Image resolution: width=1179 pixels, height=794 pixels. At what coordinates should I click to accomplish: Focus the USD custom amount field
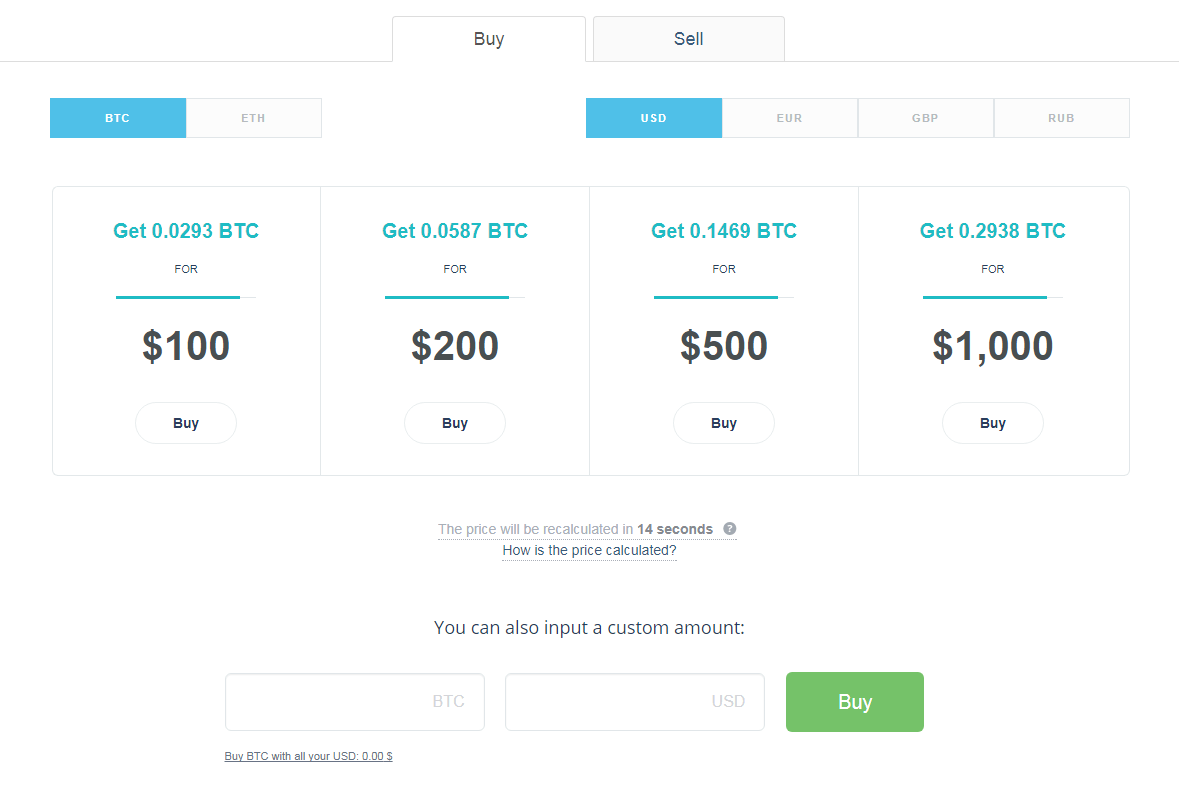click(x=635, y=702)
